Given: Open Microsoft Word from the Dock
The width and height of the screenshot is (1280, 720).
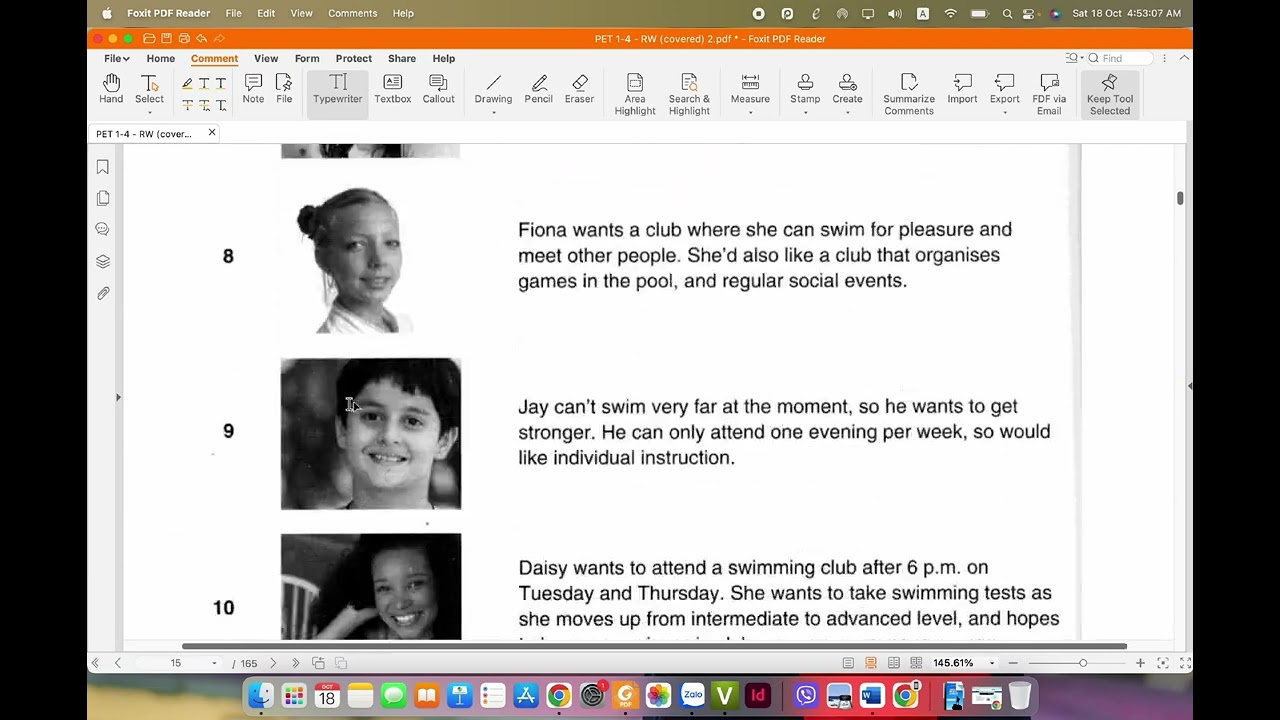Looking at the screenshot, I should (872, 695).
